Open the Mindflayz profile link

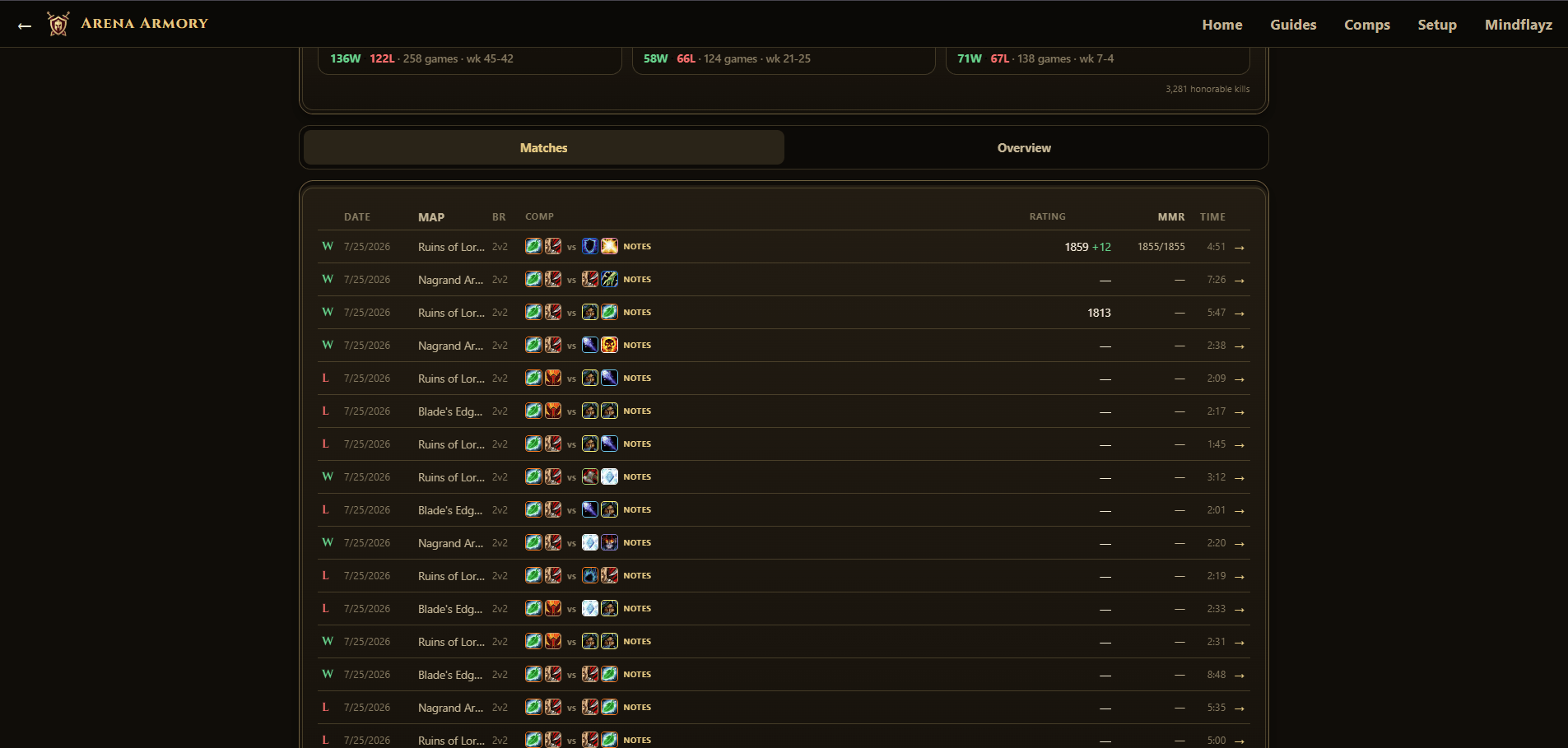pos(1519,25)
